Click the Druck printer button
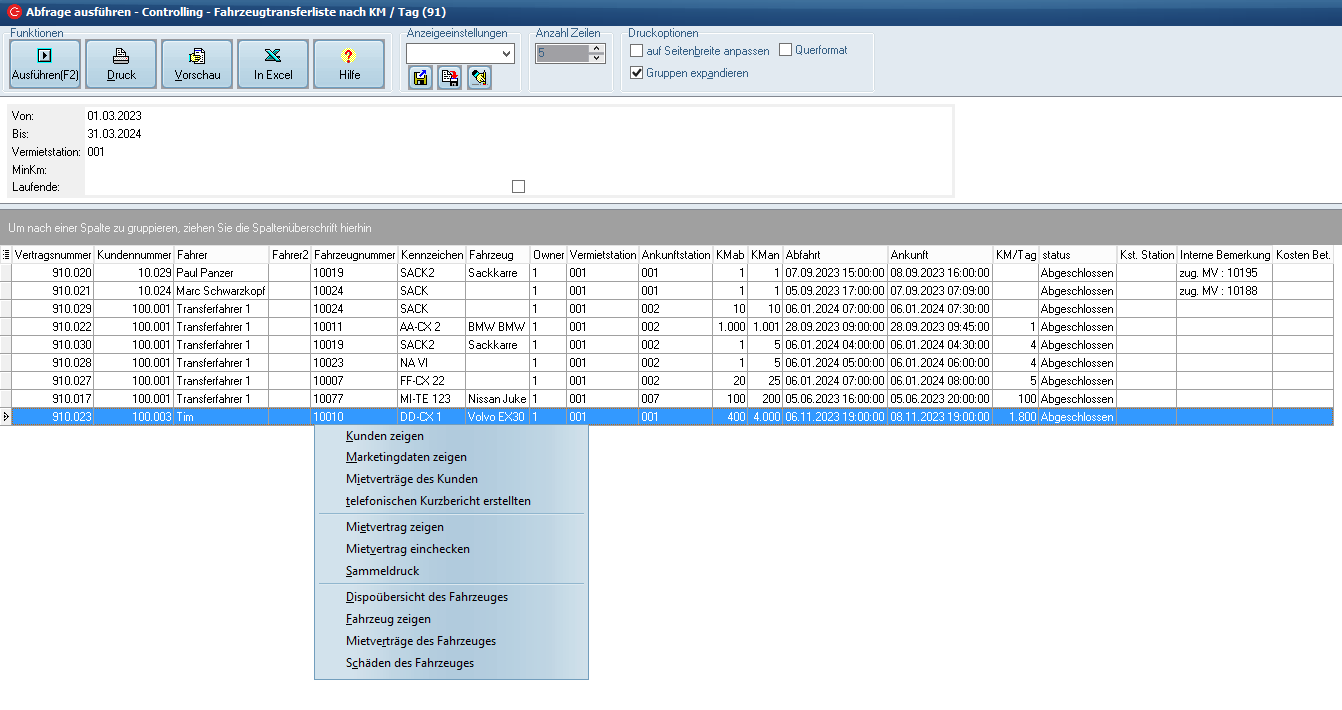Image resolution: width=1342 pixels, height=710 pixels. pyautogui.click(x=121, y=65)
